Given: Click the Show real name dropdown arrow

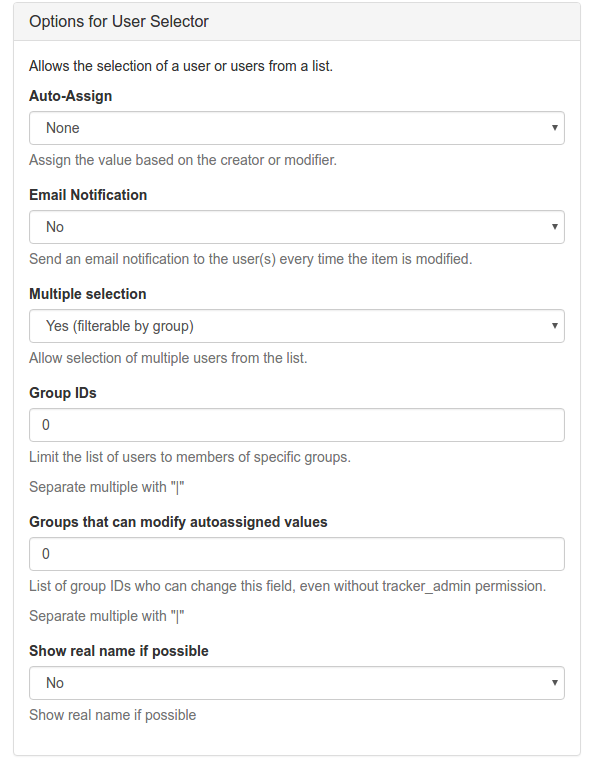Looking at the screenshot, I should coord(555,683).
